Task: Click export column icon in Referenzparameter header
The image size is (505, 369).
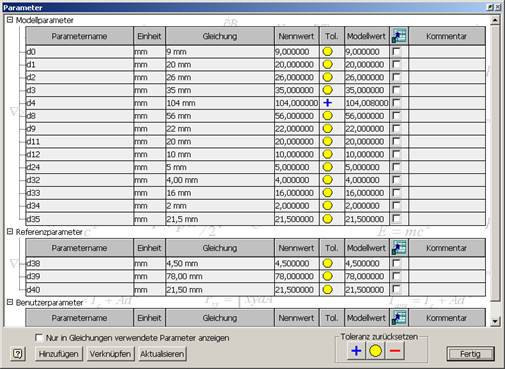Action: (399, 248)
